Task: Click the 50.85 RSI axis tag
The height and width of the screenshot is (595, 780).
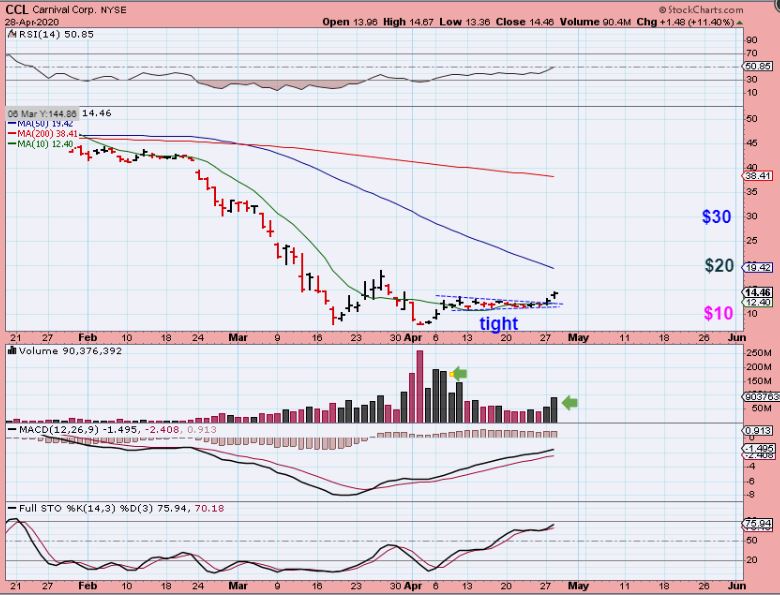Action: (x=758, y=66)
